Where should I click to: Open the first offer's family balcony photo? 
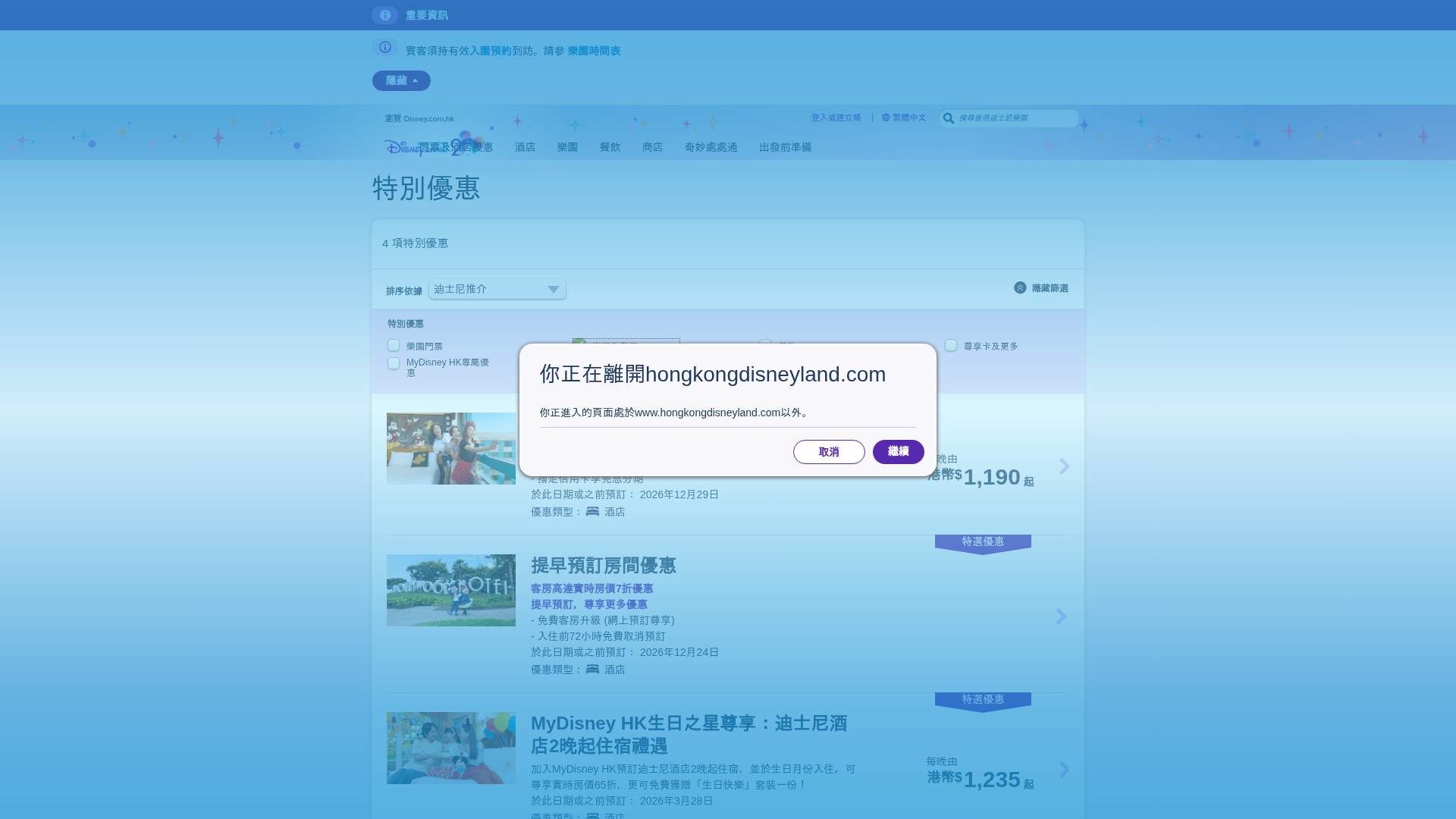451,448
